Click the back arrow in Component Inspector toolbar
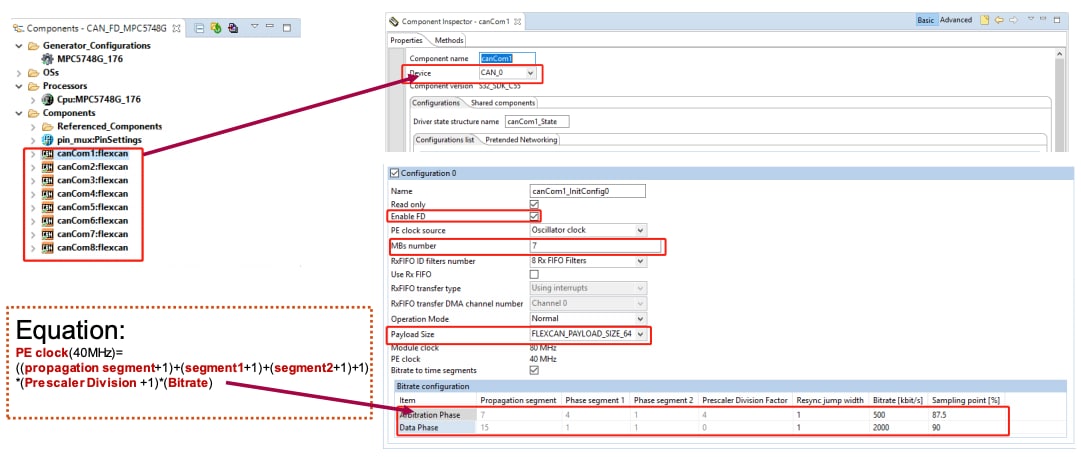Screen dimensions: 1081x457 tap(997, 20)
